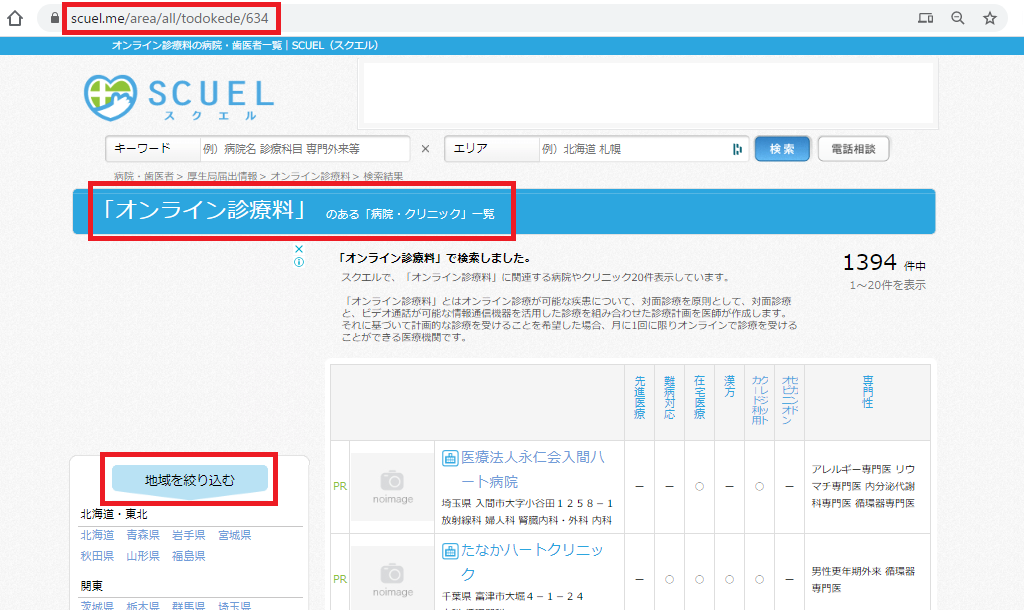1024x610 pixels.
Task: Select 北海道 in region list
Action: click(x=97, y=535)
